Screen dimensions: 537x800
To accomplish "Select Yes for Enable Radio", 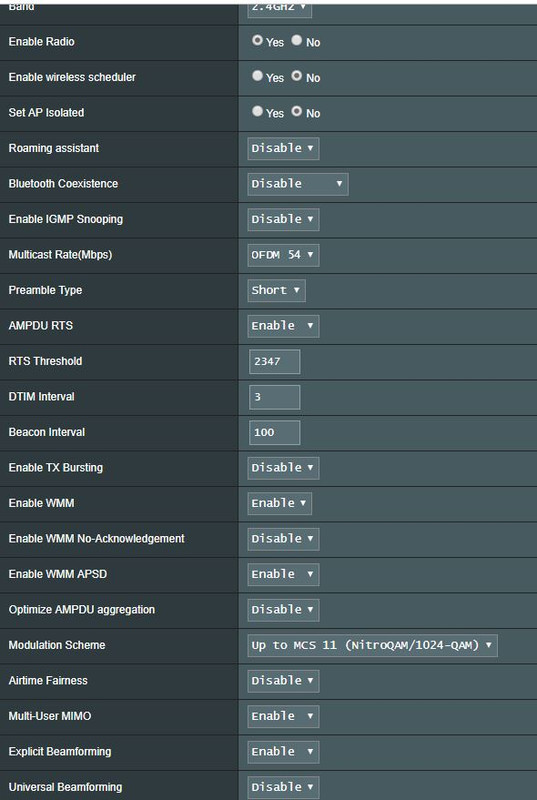I will click(258, 40).
